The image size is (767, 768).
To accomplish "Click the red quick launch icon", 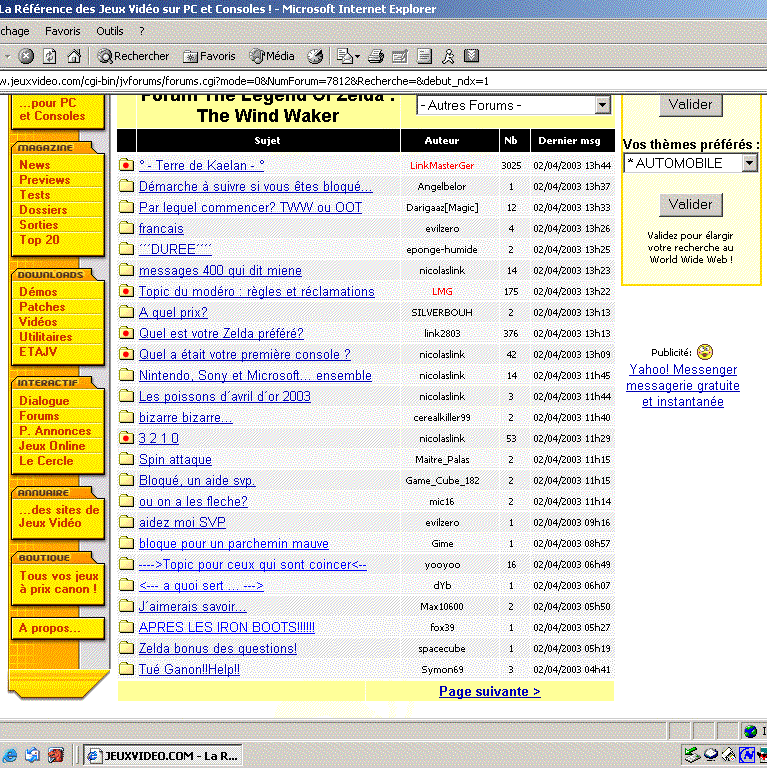I will (x=55, y=755).
